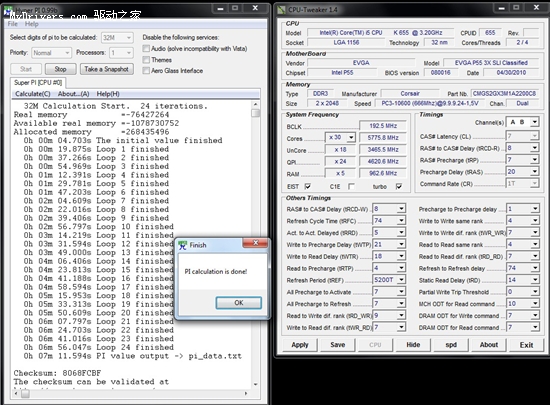Click the horizontal scrollbar thumb in Super PI log

click(x=25, y=394)
